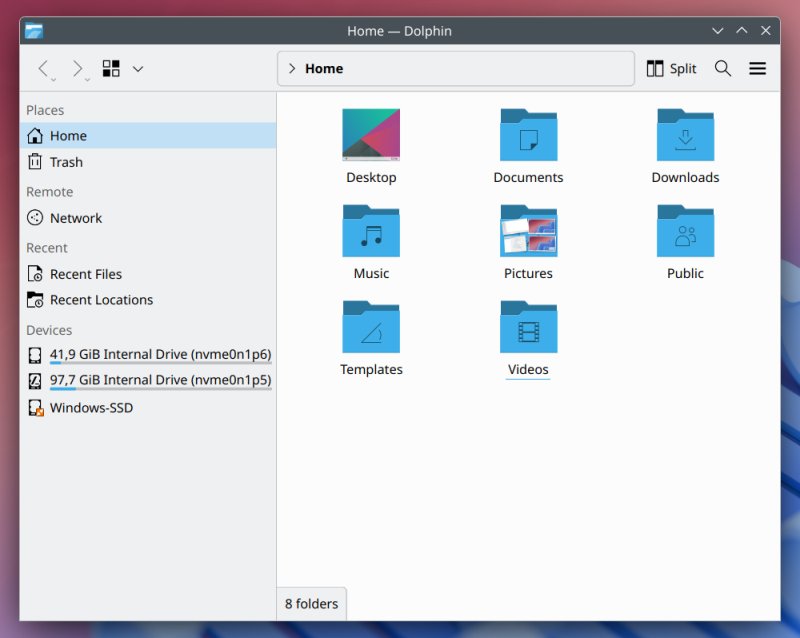Open the Public folder

[685, 232]
